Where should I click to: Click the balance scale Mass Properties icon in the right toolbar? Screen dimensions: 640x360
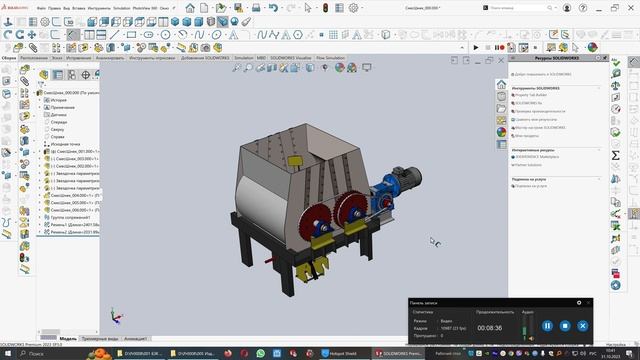point(616,86)
